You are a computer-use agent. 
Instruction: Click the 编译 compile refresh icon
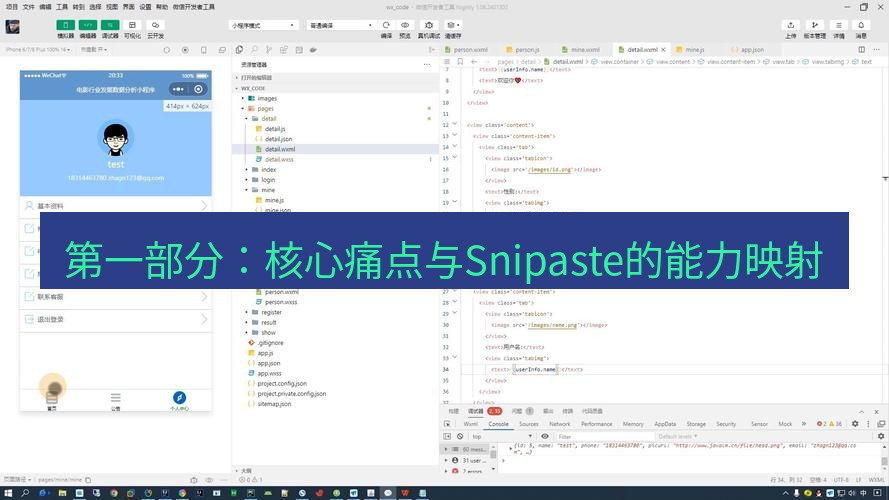[x=386, y=25]
